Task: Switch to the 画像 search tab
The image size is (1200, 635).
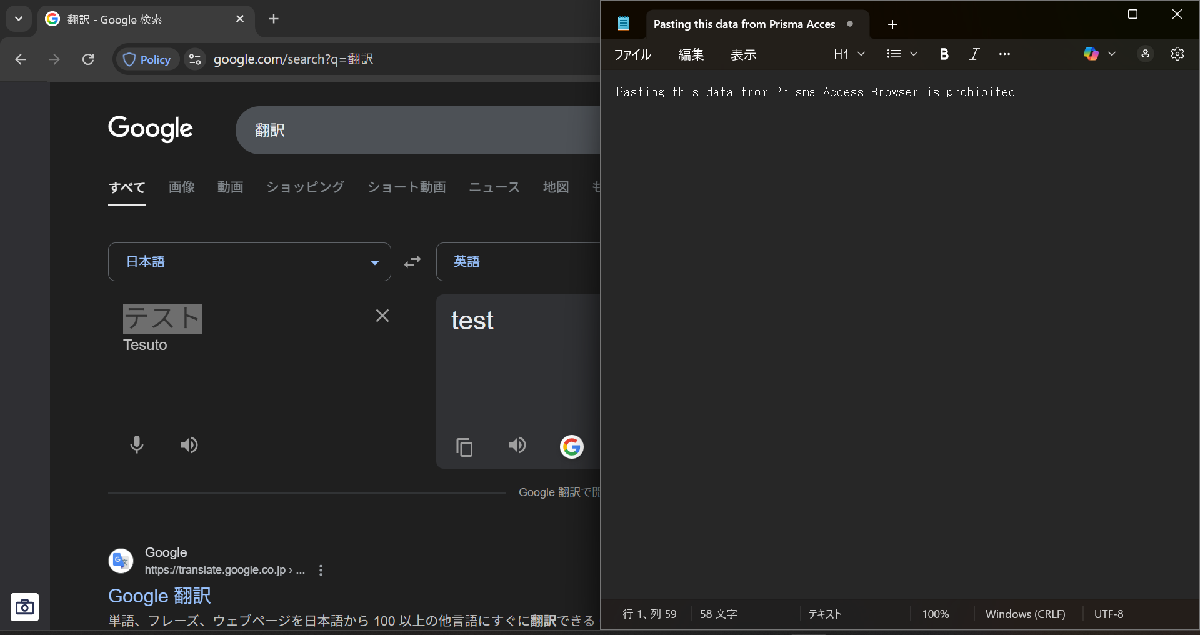Action: tap(181, 187)
